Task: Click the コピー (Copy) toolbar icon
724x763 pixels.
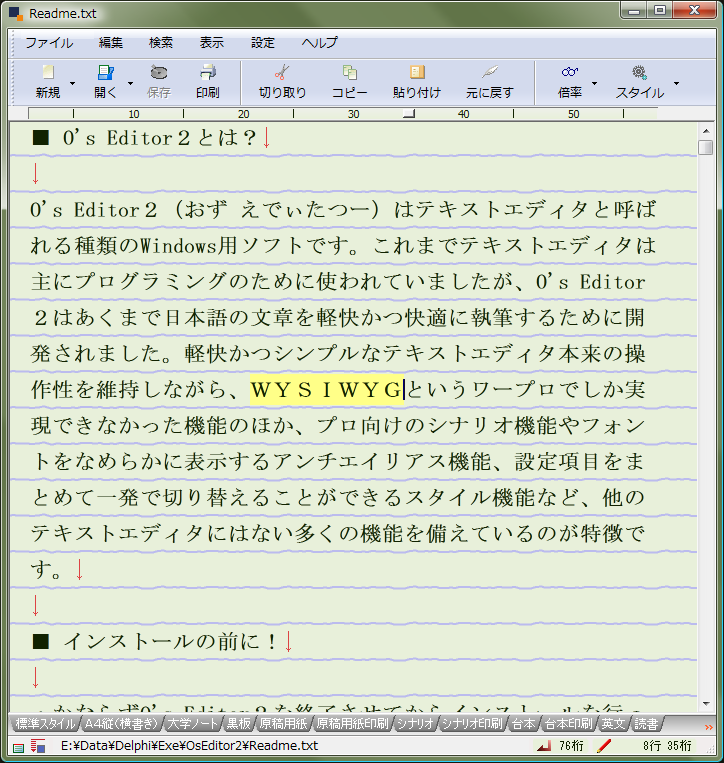Action: click(x=350, y=73)
